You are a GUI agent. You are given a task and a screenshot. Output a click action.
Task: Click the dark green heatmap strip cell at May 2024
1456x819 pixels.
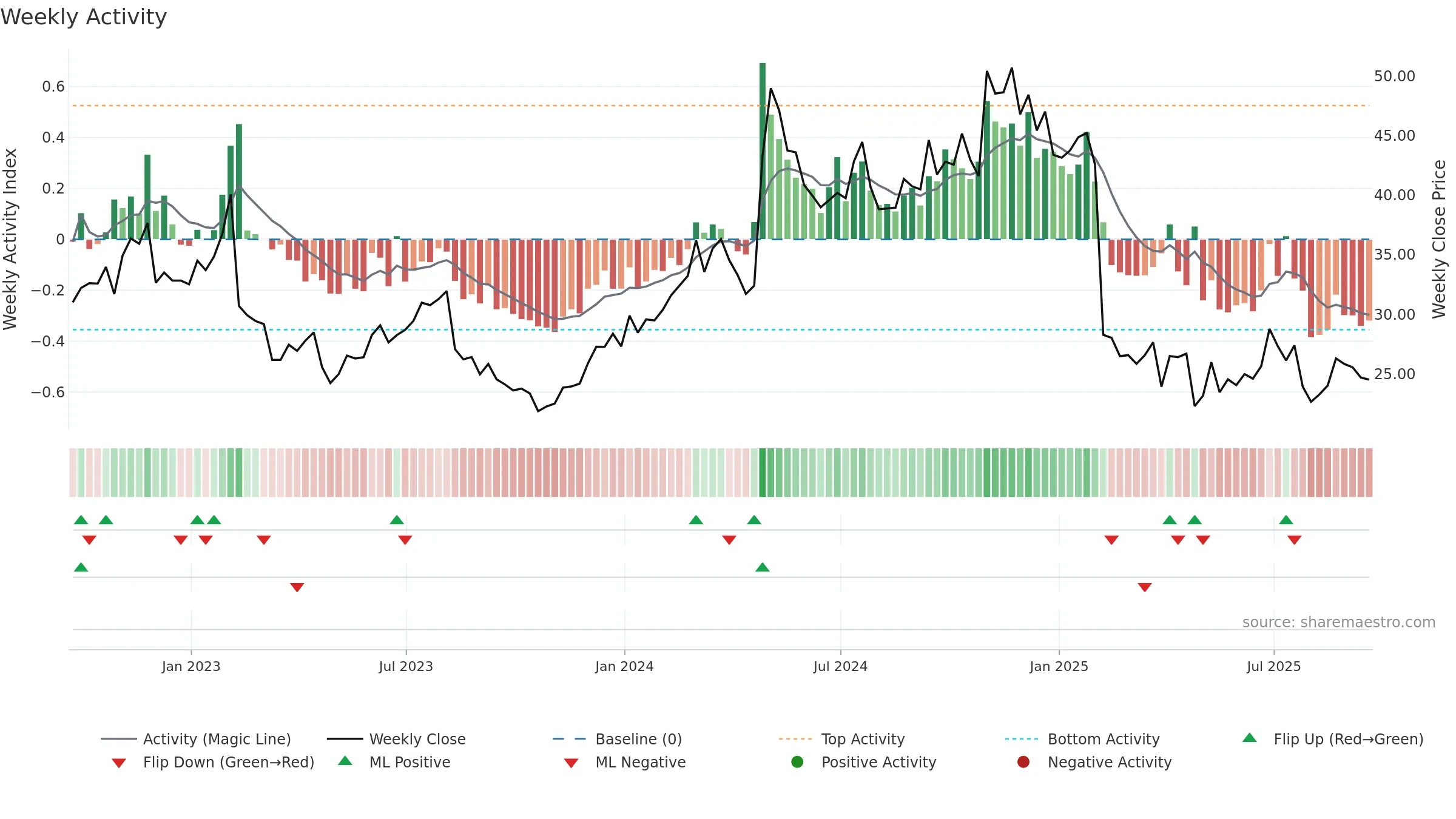coord(763,473)
